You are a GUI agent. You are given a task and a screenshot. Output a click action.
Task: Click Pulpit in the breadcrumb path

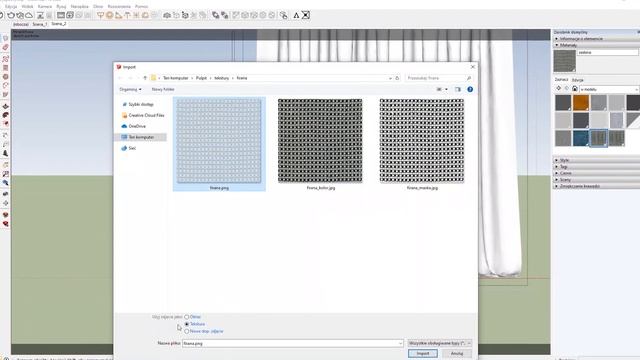[x=201, y=78]
